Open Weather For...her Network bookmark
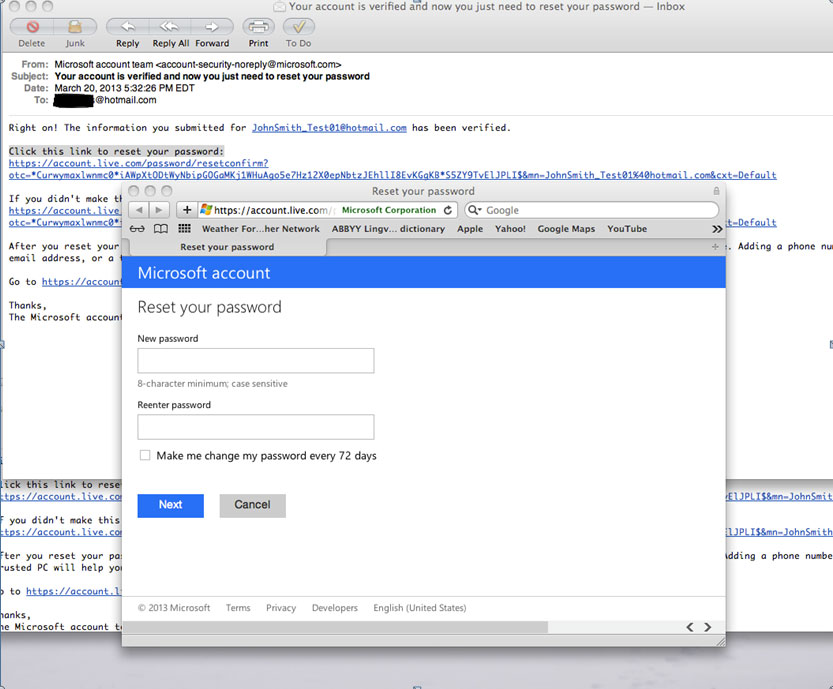833x689 pixels. (x=261, y=229)
